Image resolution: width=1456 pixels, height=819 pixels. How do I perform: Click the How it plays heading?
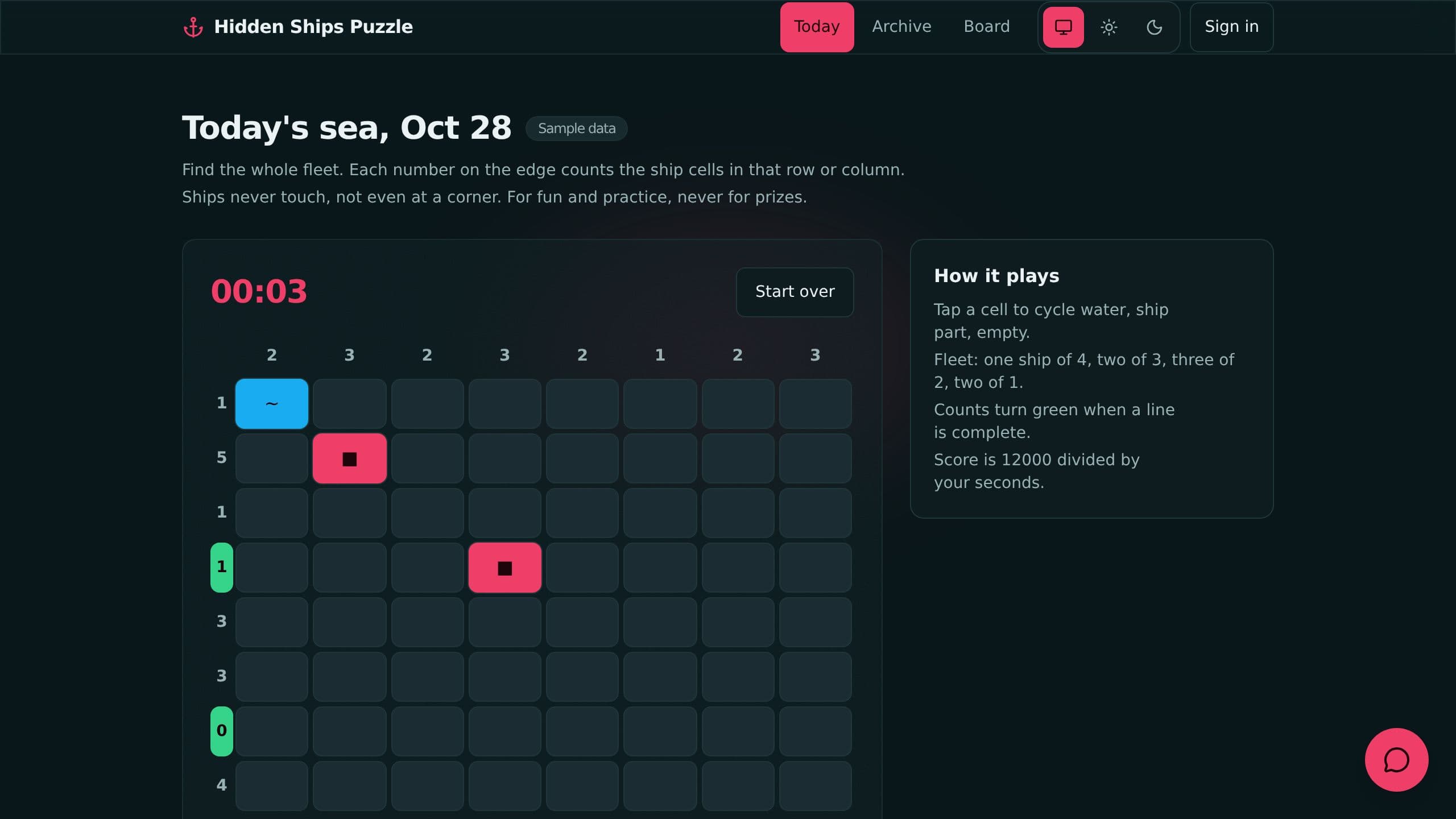coord(996,276)
